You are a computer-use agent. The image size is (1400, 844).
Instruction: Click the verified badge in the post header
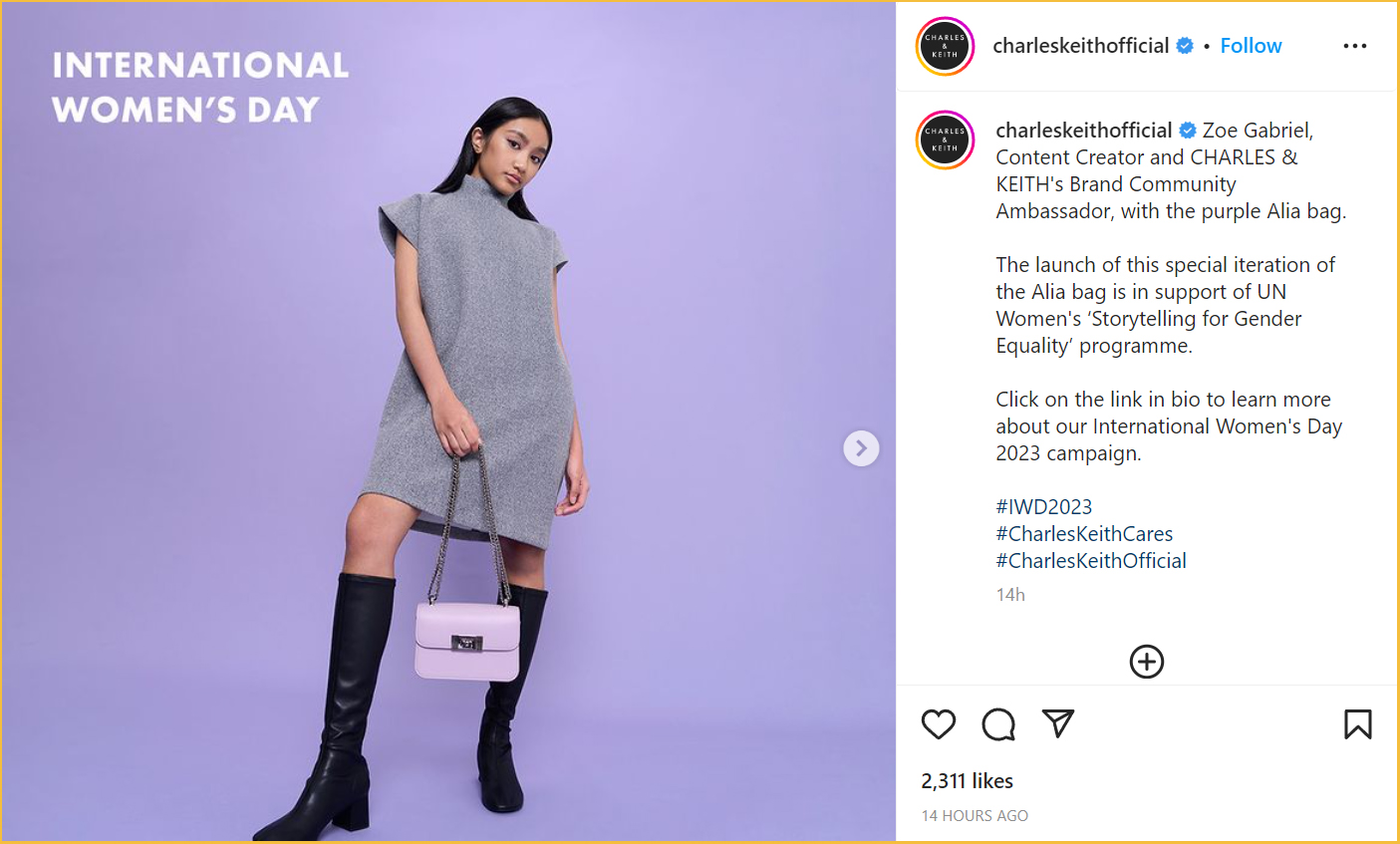1185,46
